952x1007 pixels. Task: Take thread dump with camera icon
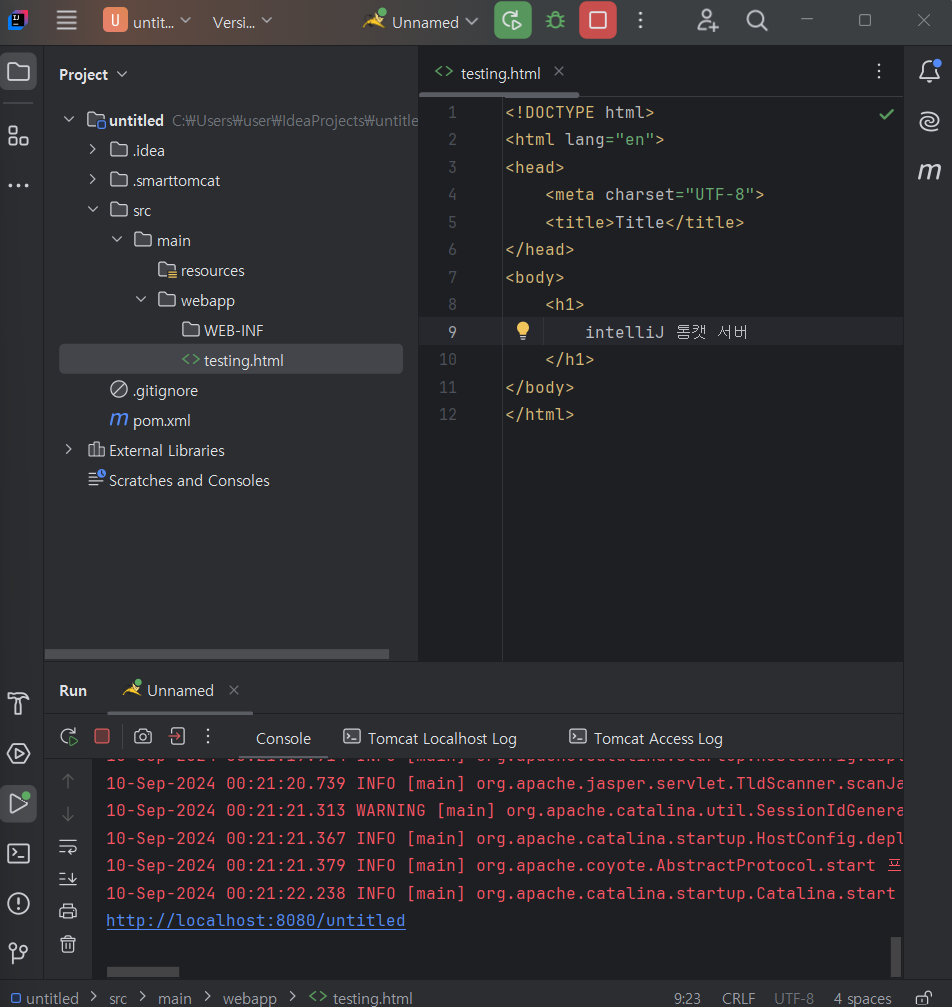(143, 736)
